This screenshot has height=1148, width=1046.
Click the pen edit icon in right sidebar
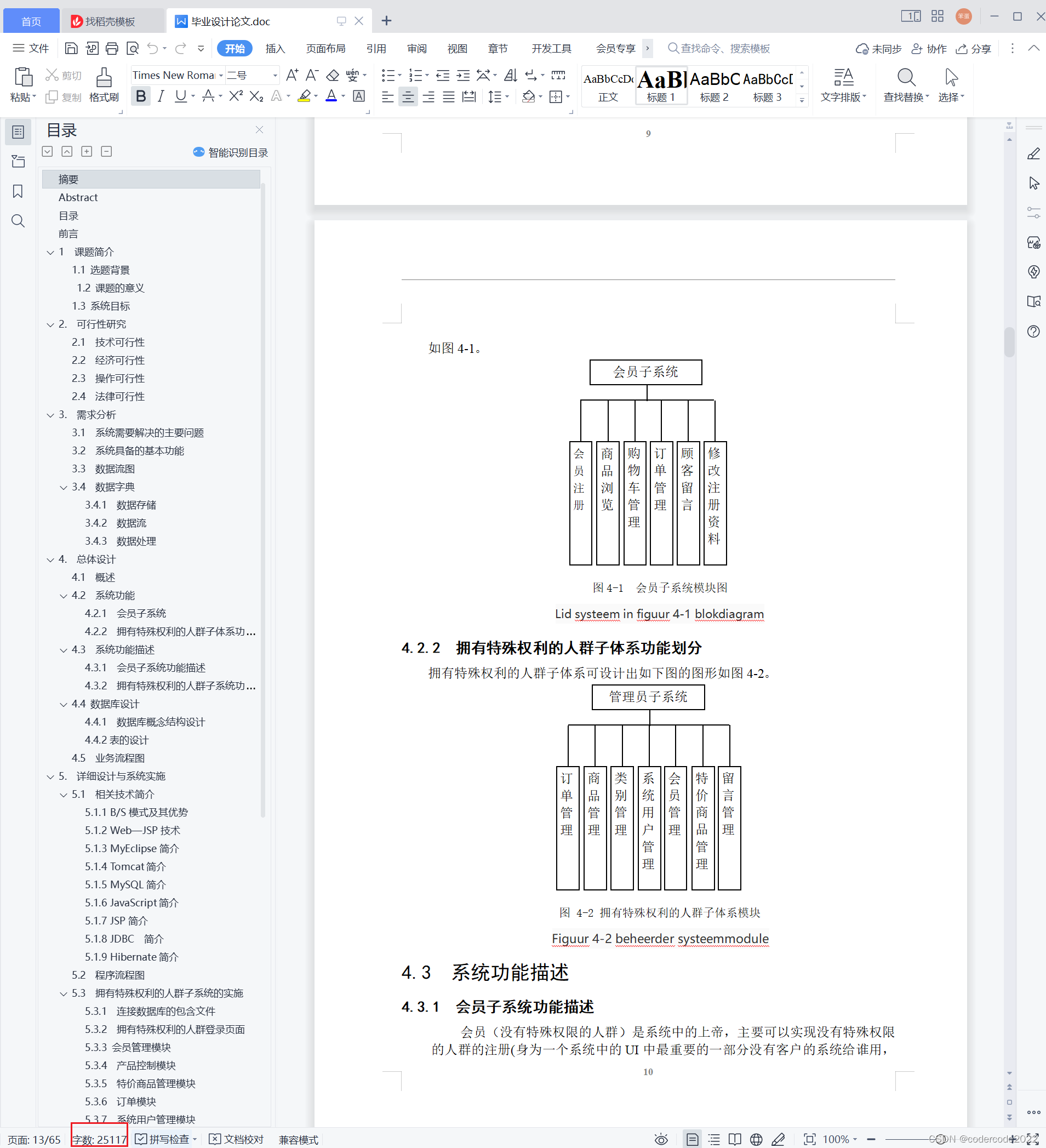coord(1033,154)
